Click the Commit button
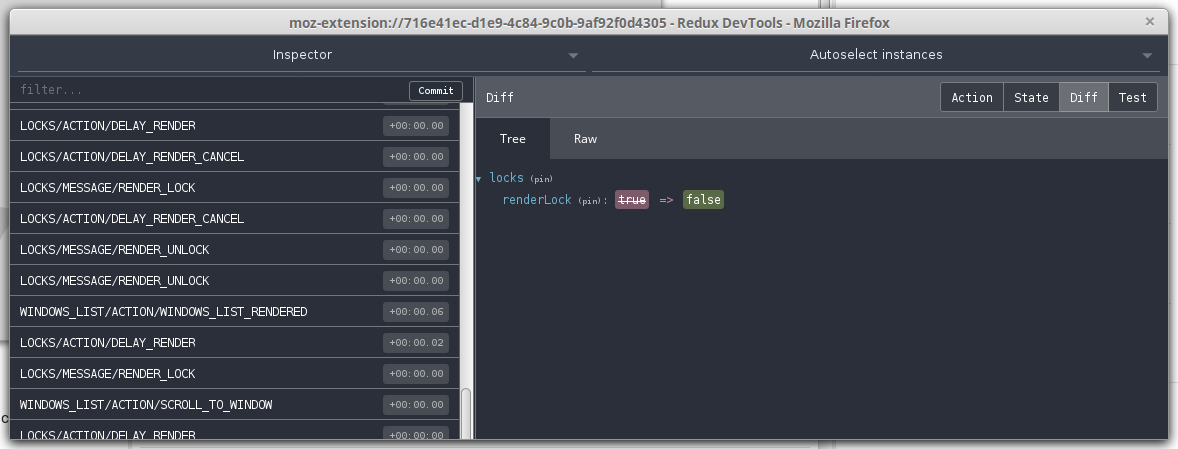Viewport: 1178px width, 449px height. [436, 90]
